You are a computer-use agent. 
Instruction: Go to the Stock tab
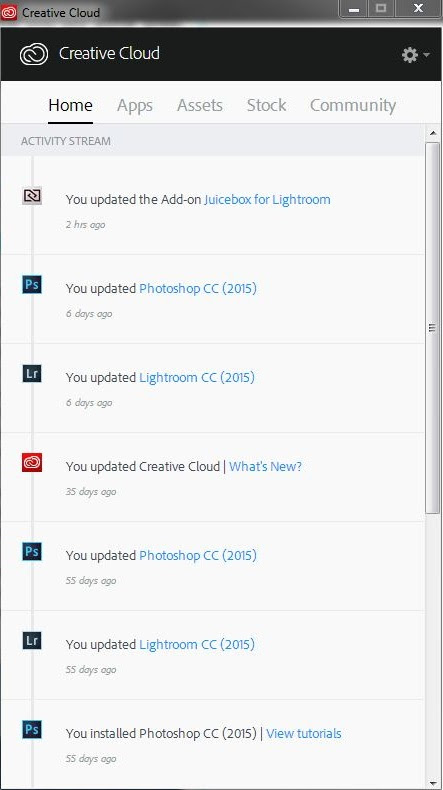(266, 105)
